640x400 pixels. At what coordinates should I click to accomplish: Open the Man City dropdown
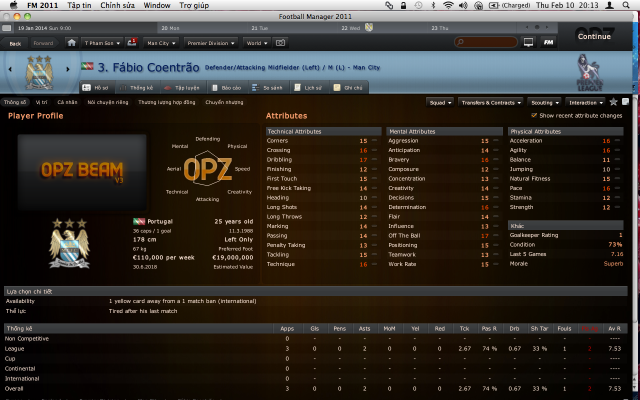(161, 43)
